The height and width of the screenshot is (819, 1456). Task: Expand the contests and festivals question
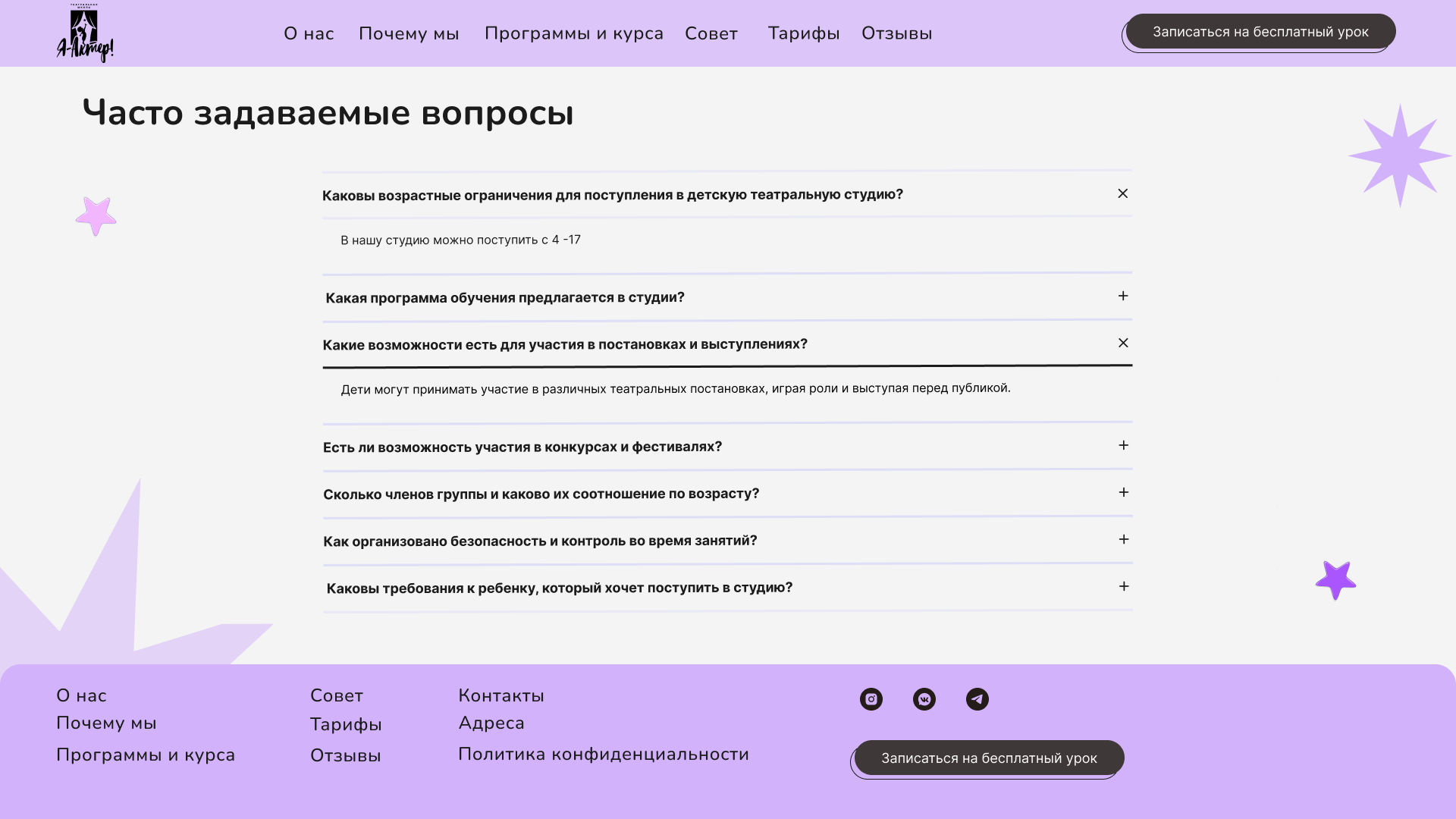click(x=1122, y=446)
